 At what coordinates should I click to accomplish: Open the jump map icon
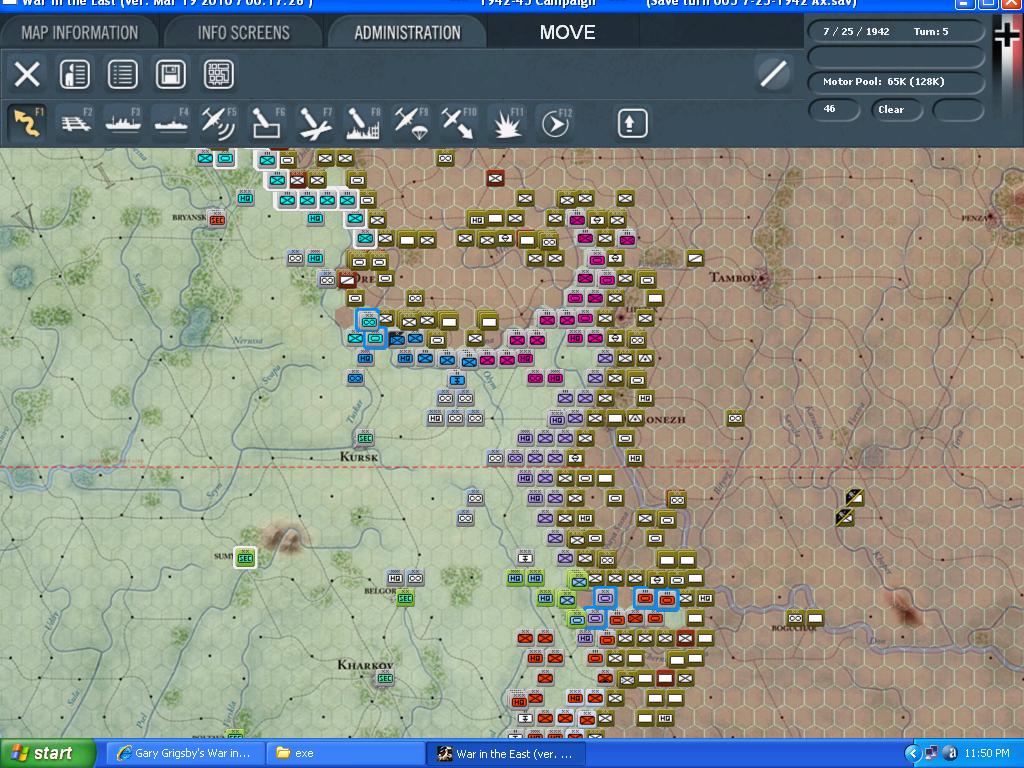[219, 74]
